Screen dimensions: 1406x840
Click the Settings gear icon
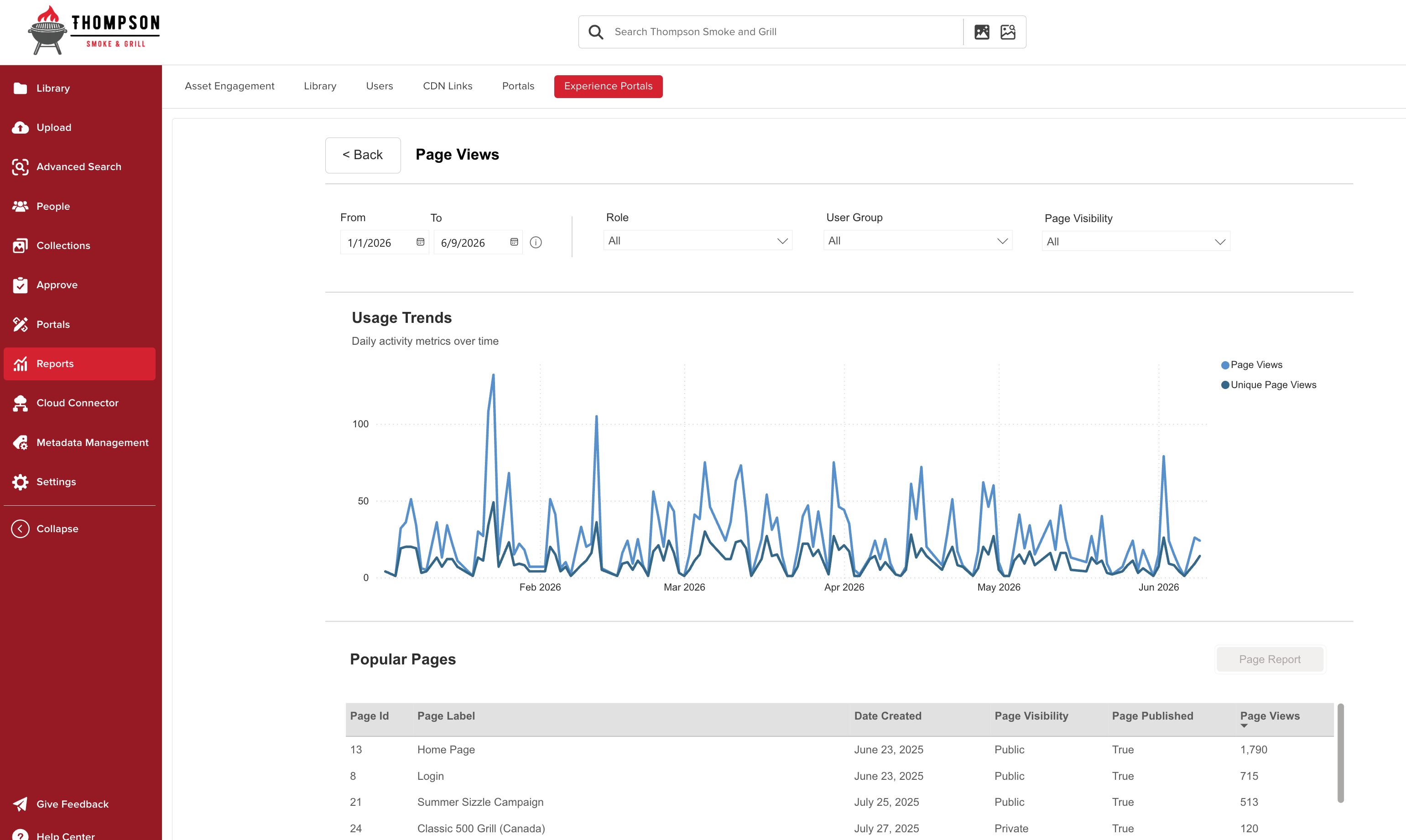[21, 482]
